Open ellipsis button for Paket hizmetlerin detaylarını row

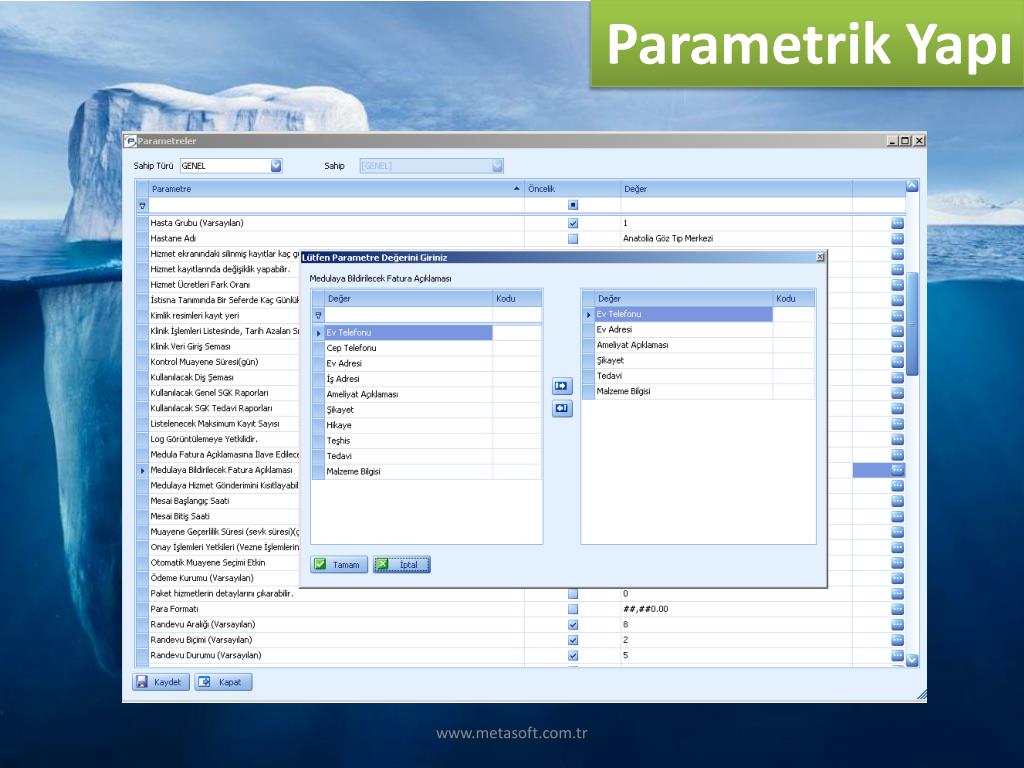(897, 594)
